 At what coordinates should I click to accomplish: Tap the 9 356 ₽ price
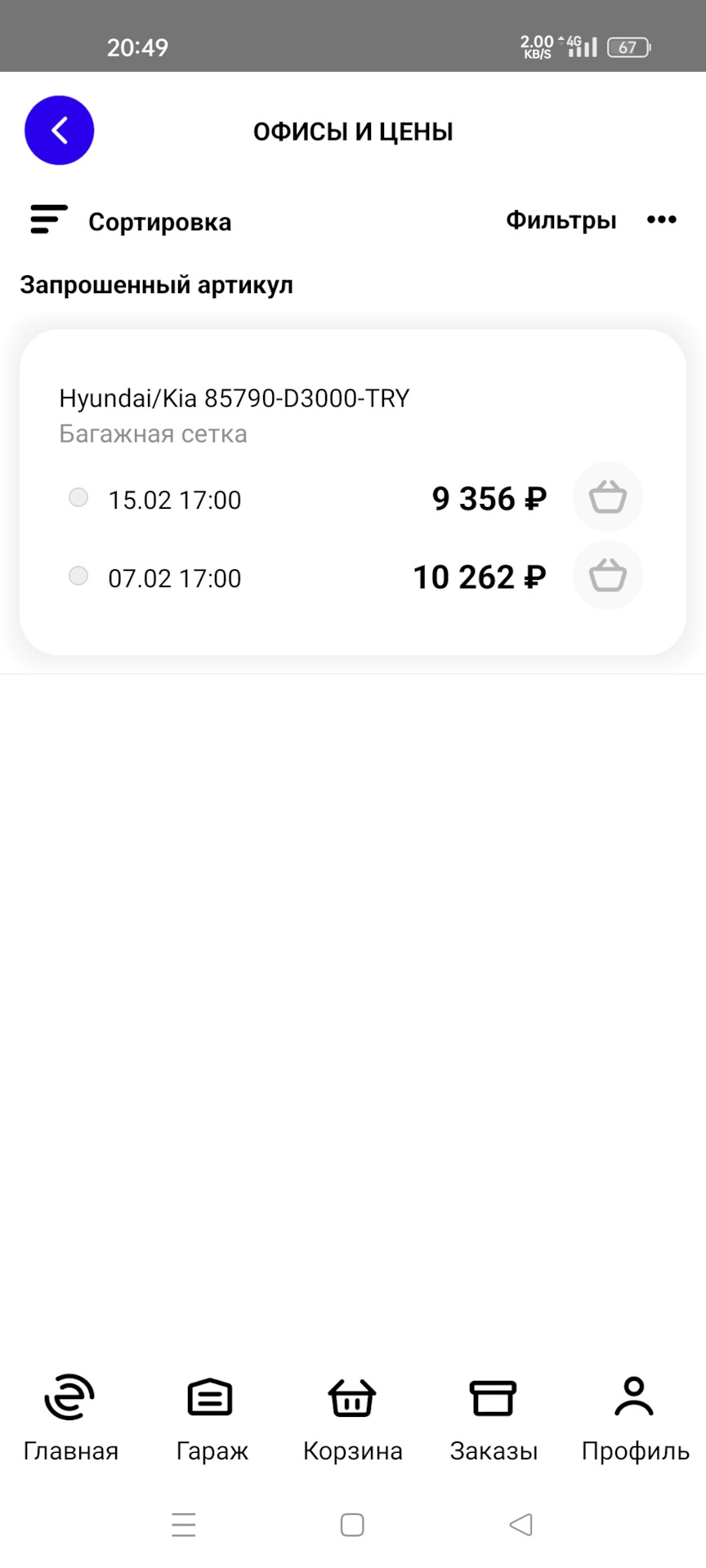click(x=489, y=499)
